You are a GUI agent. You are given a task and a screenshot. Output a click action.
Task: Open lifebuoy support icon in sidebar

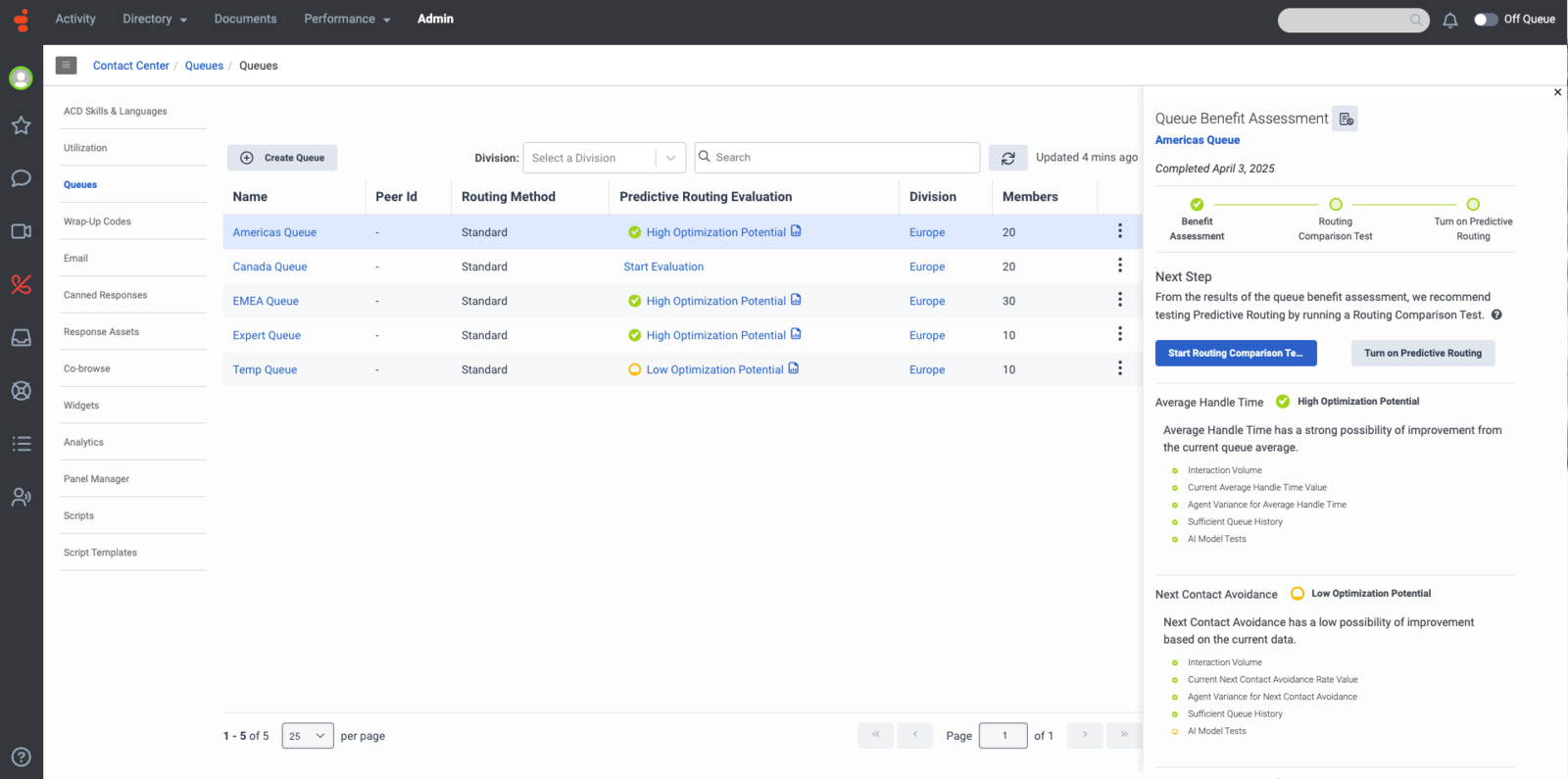coord(21,390)
